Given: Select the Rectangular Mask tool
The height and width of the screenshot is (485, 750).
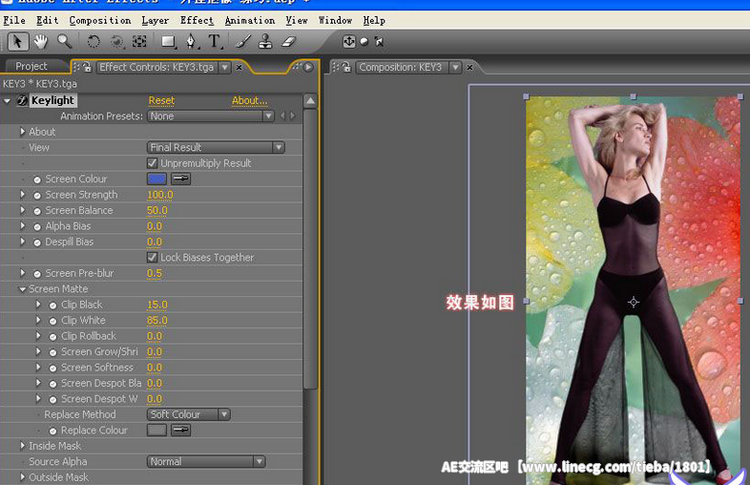Looking at the screenshot, I should (167, 42).
